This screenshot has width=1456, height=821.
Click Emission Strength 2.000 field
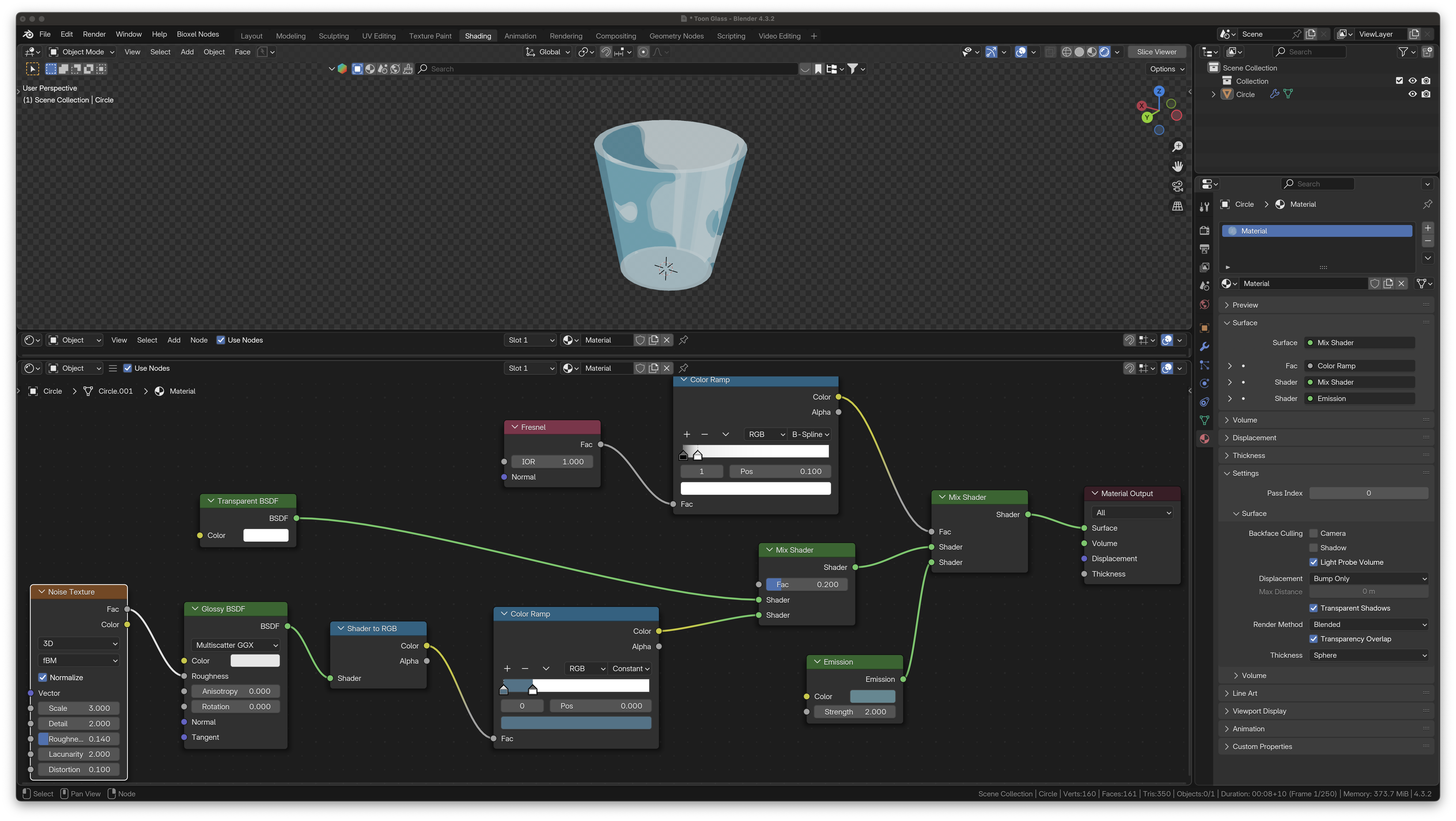pyautogui.click(x=855, y=712)
